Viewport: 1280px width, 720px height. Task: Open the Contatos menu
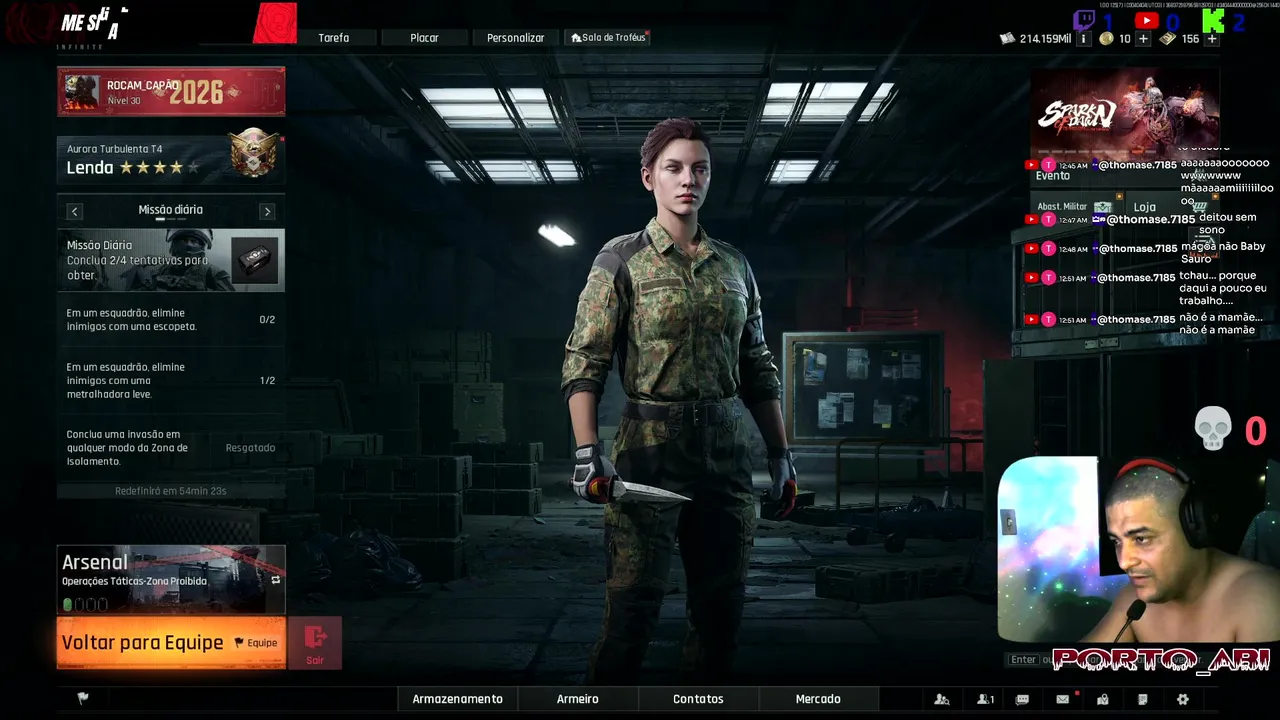[x=698, y=699]
